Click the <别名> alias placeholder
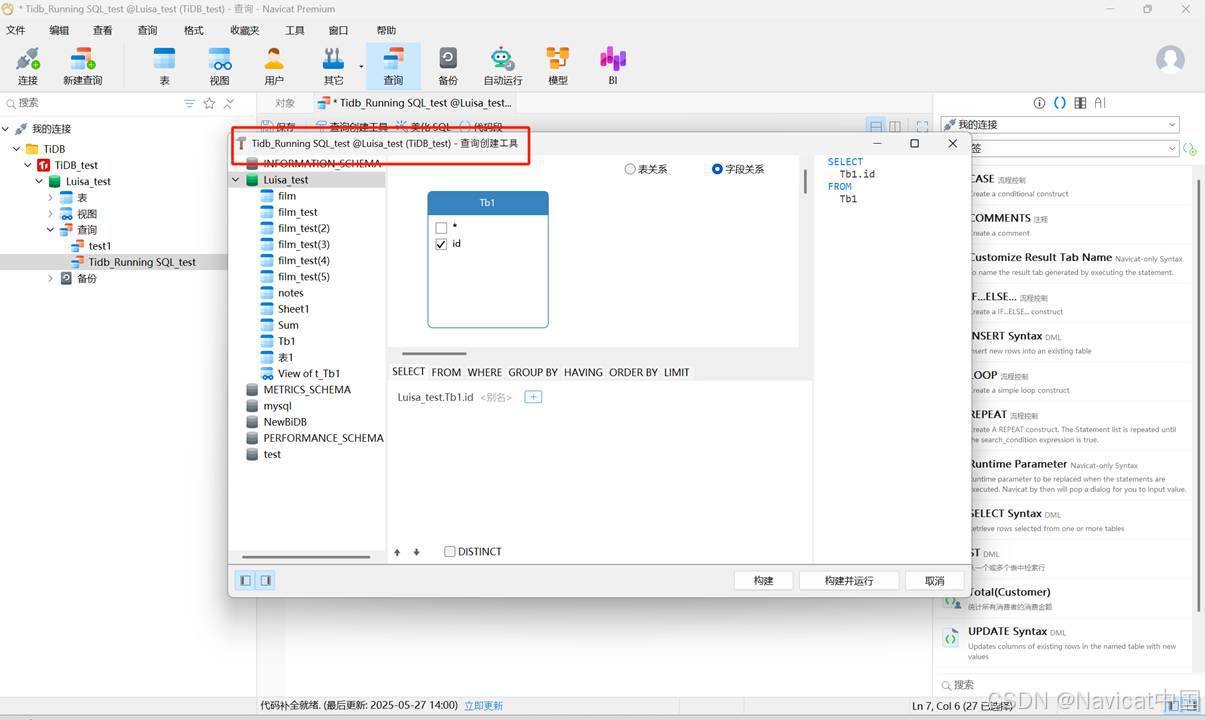 click(x=496, y=397)
